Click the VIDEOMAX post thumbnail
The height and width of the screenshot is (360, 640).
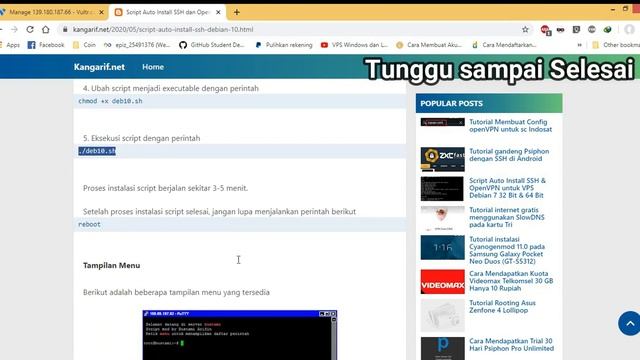442,282
